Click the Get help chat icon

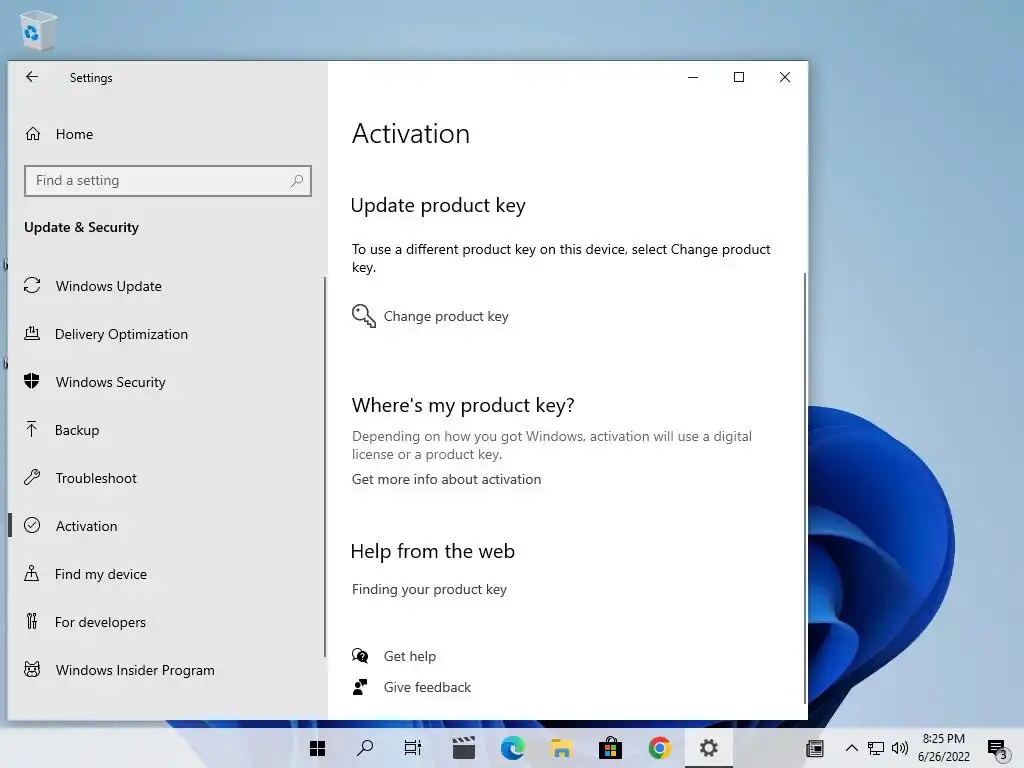pyautogui.click(x=360, y=656)
